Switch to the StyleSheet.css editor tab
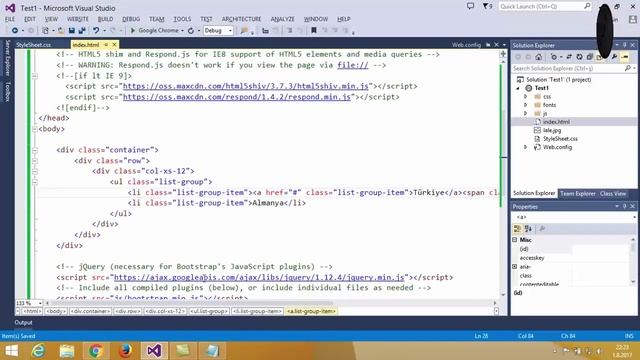Image resolution: width=640 pixels, height=360 pixels. point(33,45)
